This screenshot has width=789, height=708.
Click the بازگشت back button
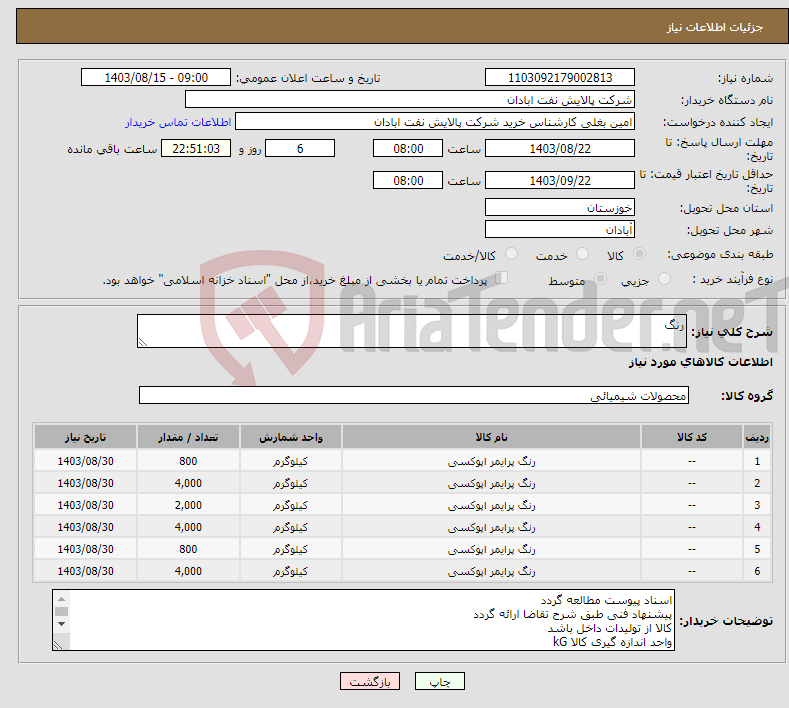click(x=370, y=681)
